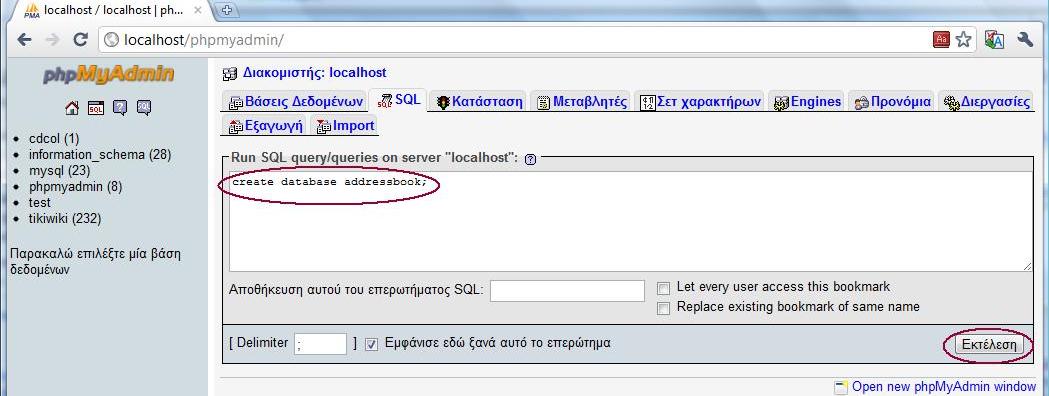Click the new window icon beside Open new phpMyAdmin window
This screenshot has width=1049, height=396.
pos(841,387)
